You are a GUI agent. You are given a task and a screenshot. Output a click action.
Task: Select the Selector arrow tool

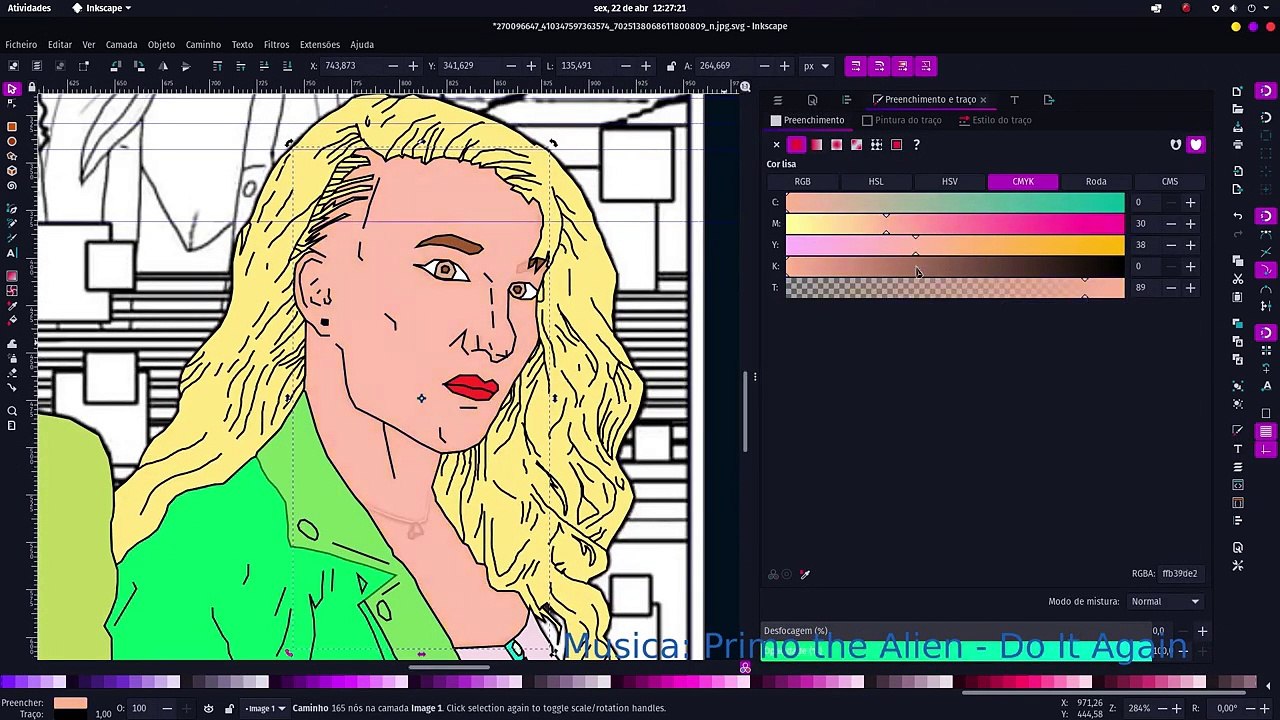pos(12,89)
